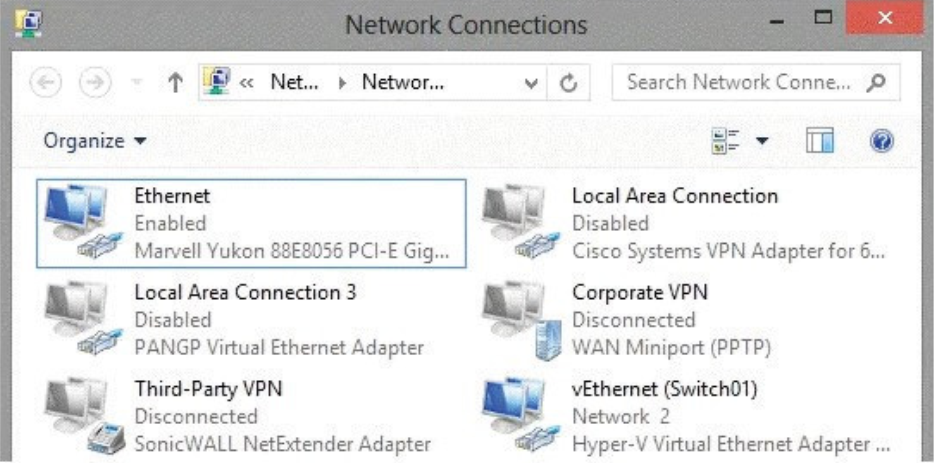
Task: Open the recent locations dropdown arrow
Action: click(137, 83)
